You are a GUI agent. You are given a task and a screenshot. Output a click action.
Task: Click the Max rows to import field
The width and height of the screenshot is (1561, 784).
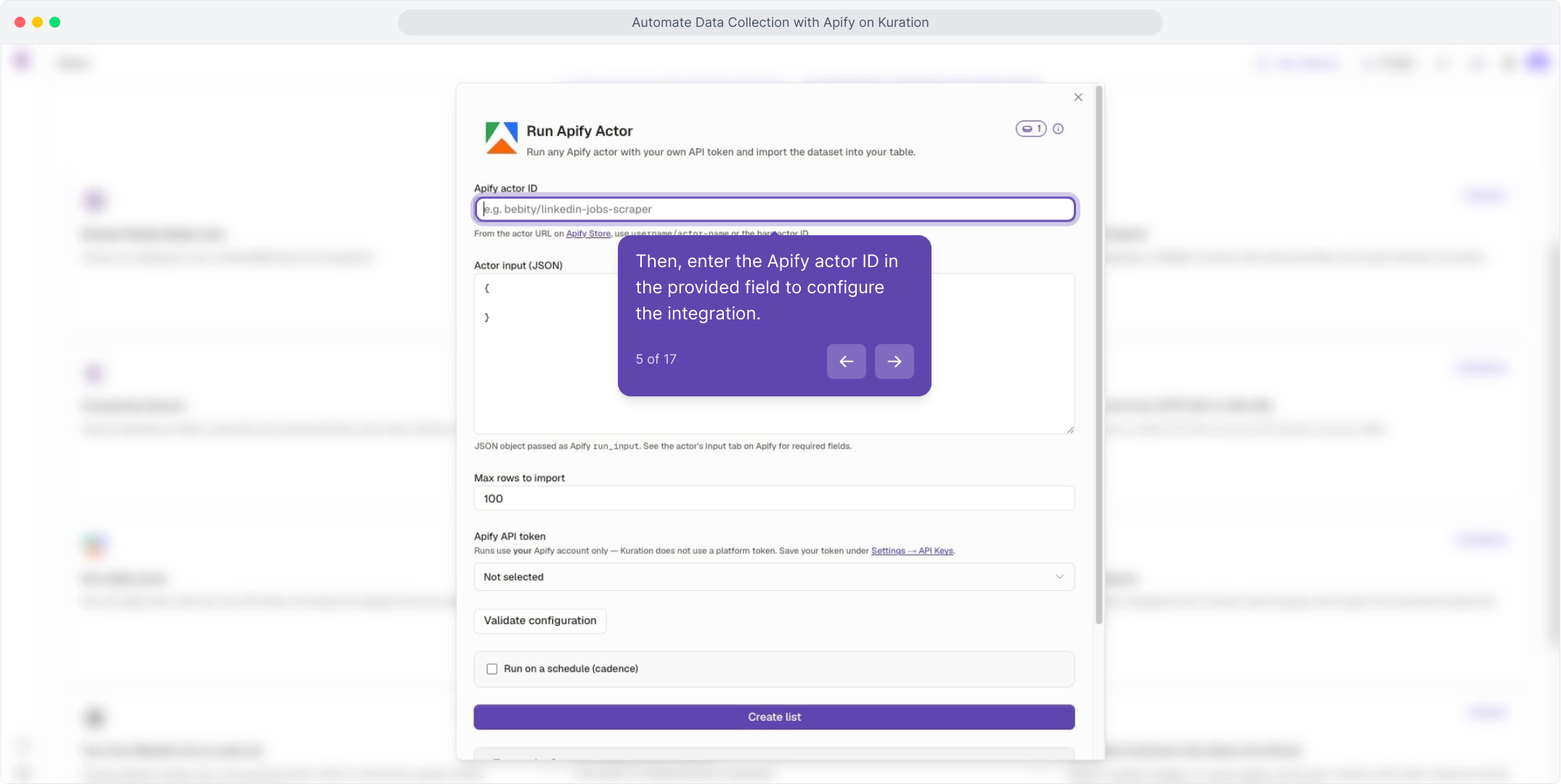[775, 499]
